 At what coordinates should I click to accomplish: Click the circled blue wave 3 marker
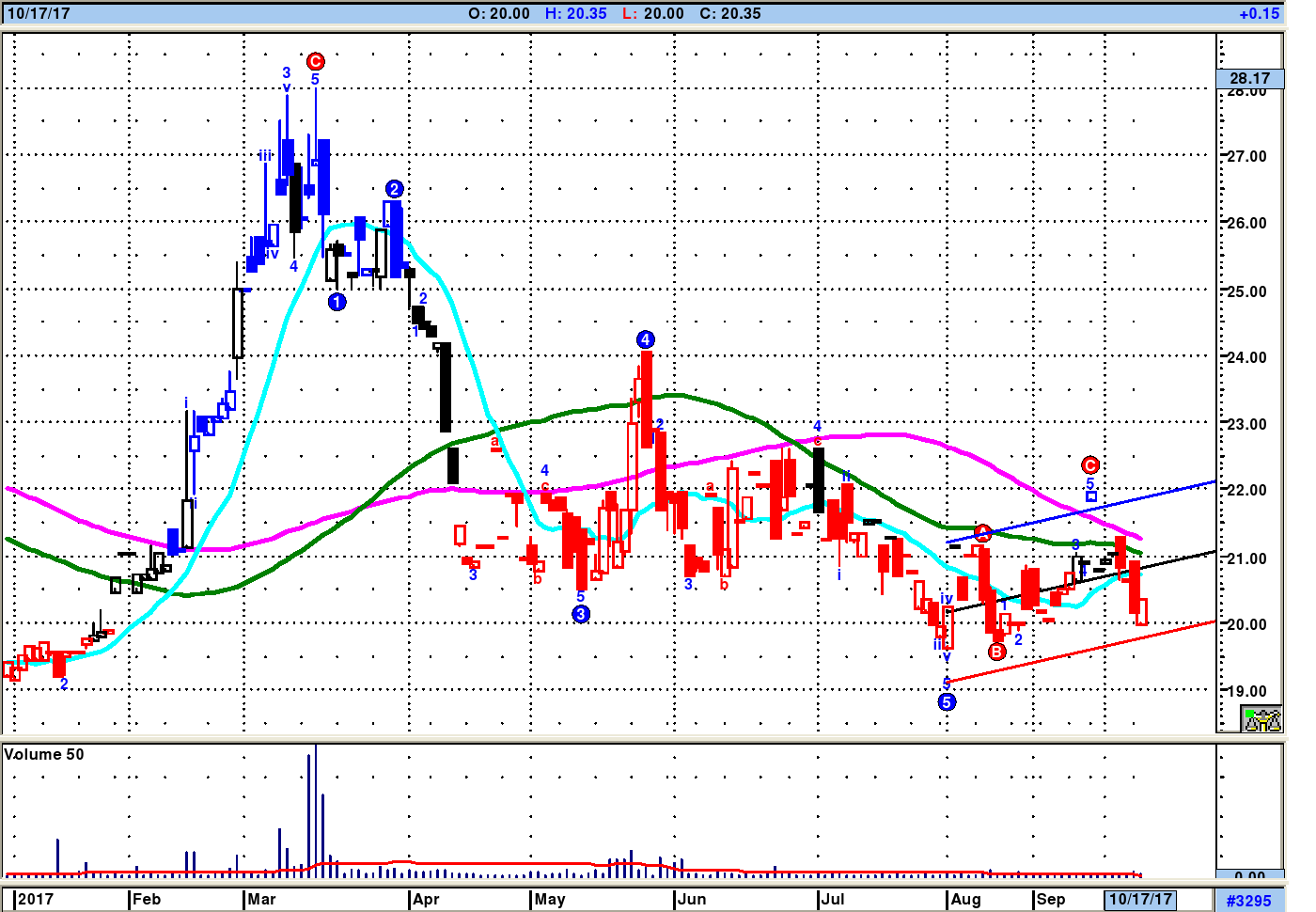click(581, 614)
